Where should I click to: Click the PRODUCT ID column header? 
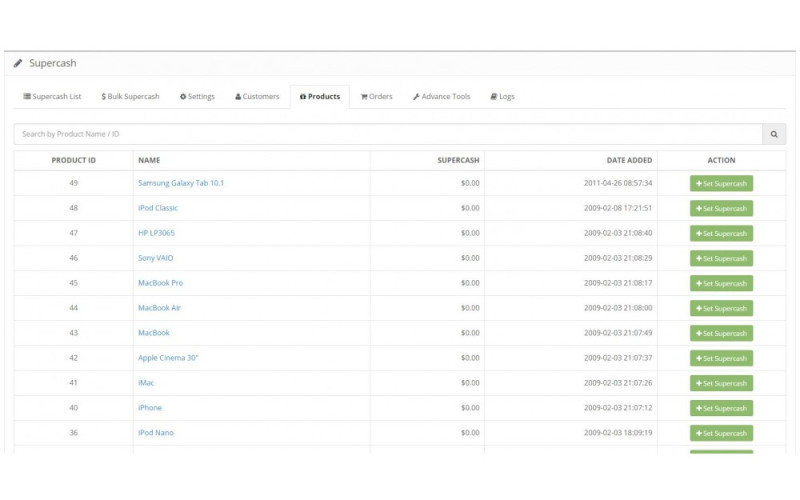click(x=73, y=161)
